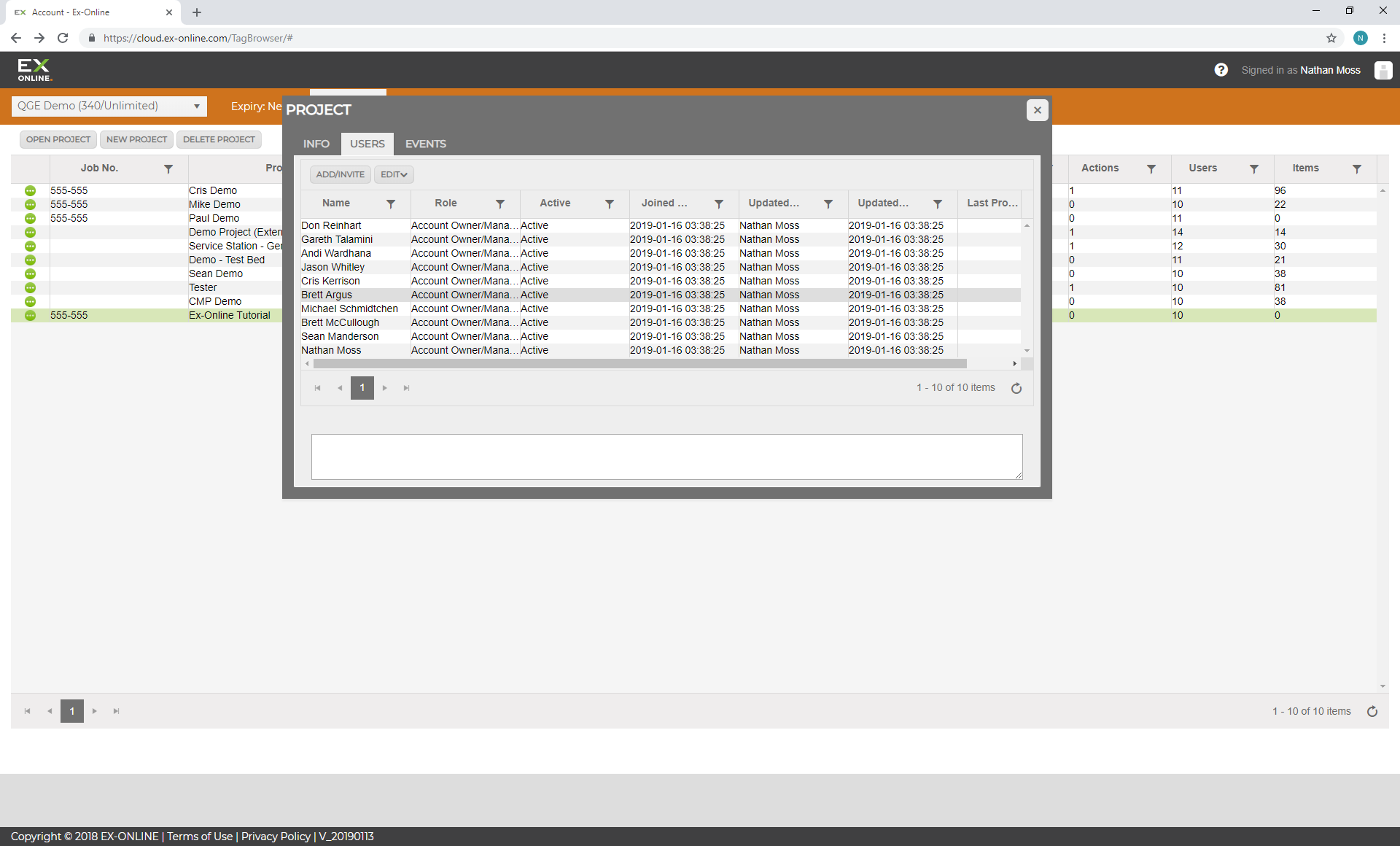Open filter for Job No. column
The width and height of the screenshot is (1400, 846).
(x=168, y=168)
